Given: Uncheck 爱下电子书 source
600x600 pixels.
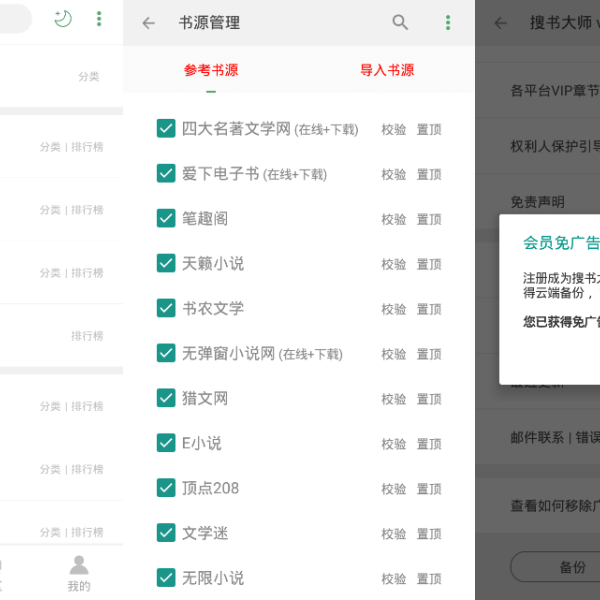Looking at the screenshot, I should 166,173.
